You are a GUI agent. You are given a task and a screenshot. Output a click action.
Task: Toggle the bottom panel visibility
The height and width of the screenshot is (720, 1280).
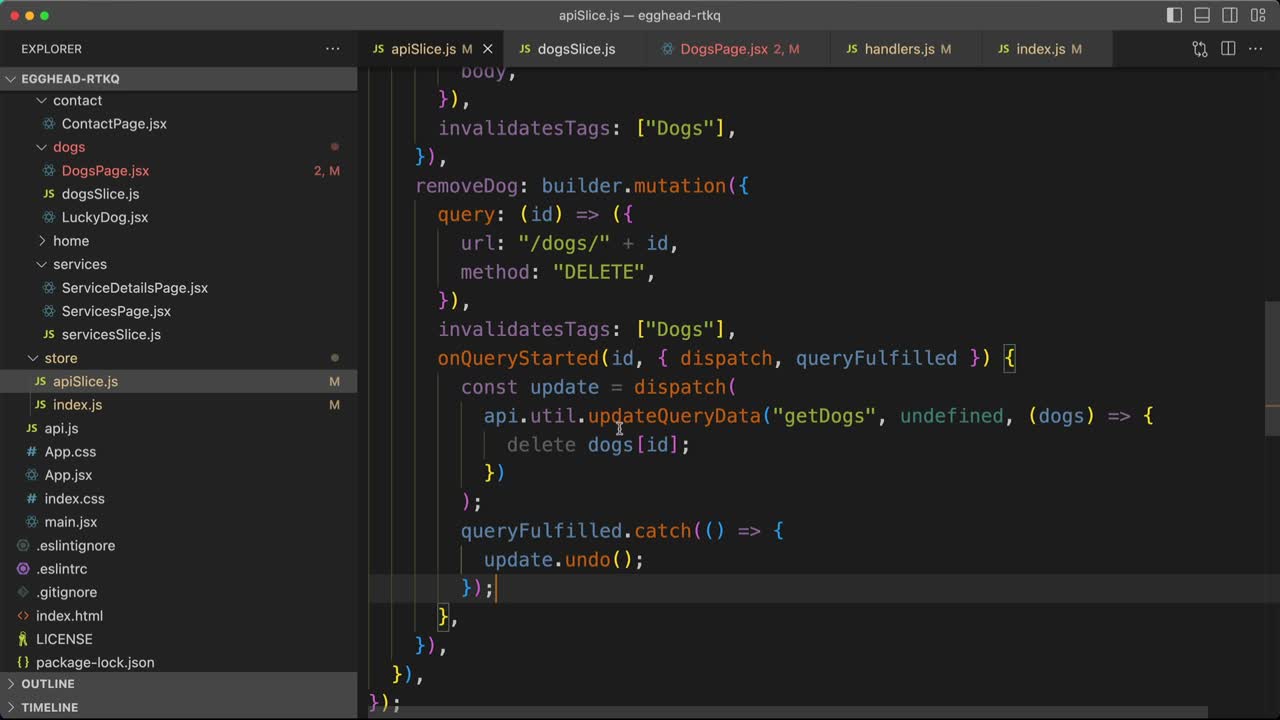(x=1202, y=15)
